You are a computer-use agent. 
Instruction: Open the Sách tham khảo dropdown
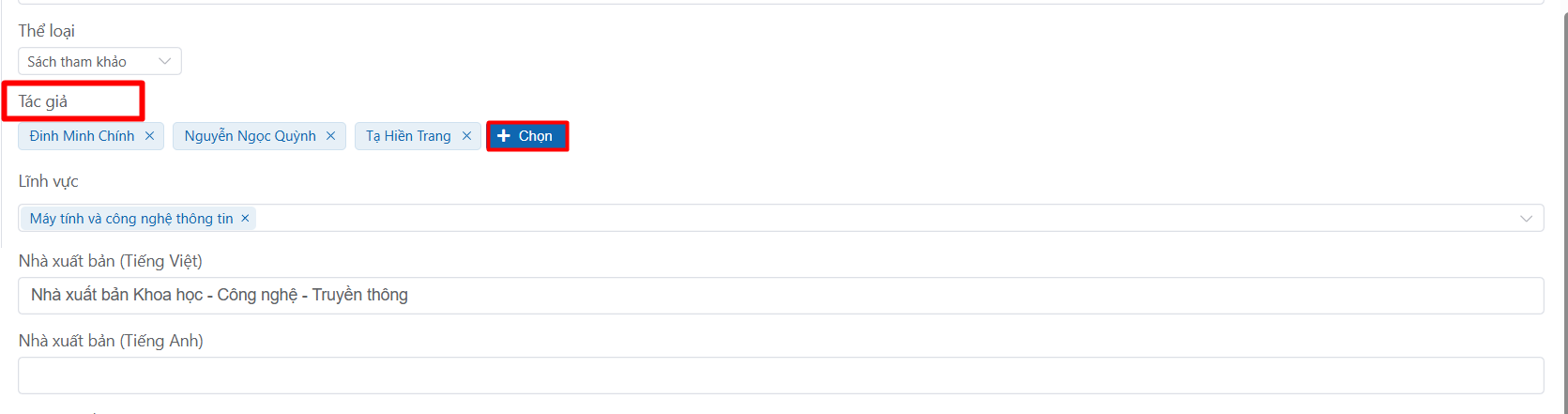99,62
